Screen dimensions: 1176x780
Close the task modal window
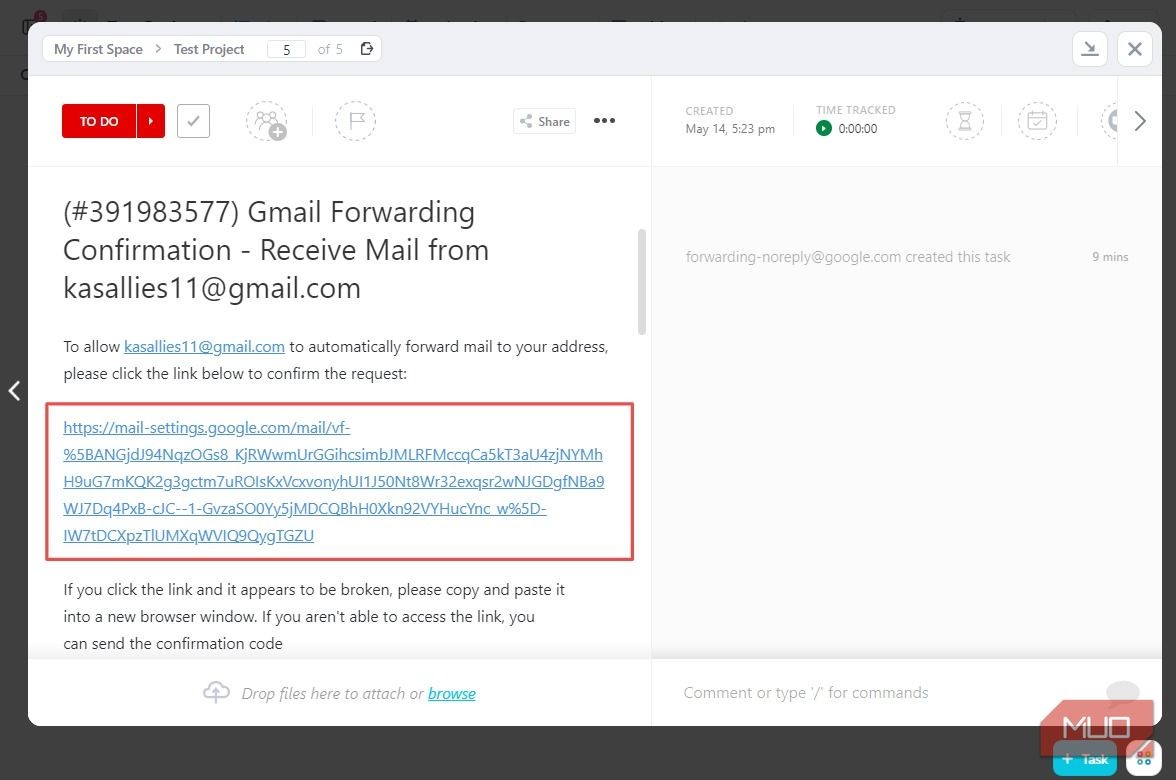point(1135,49)
